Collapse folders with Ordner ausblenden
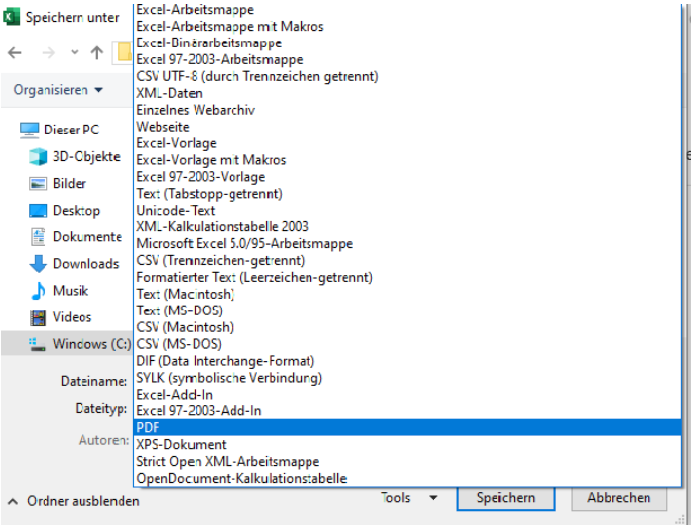Viewport: 691px width, 525px height. (x=74, y=501)
